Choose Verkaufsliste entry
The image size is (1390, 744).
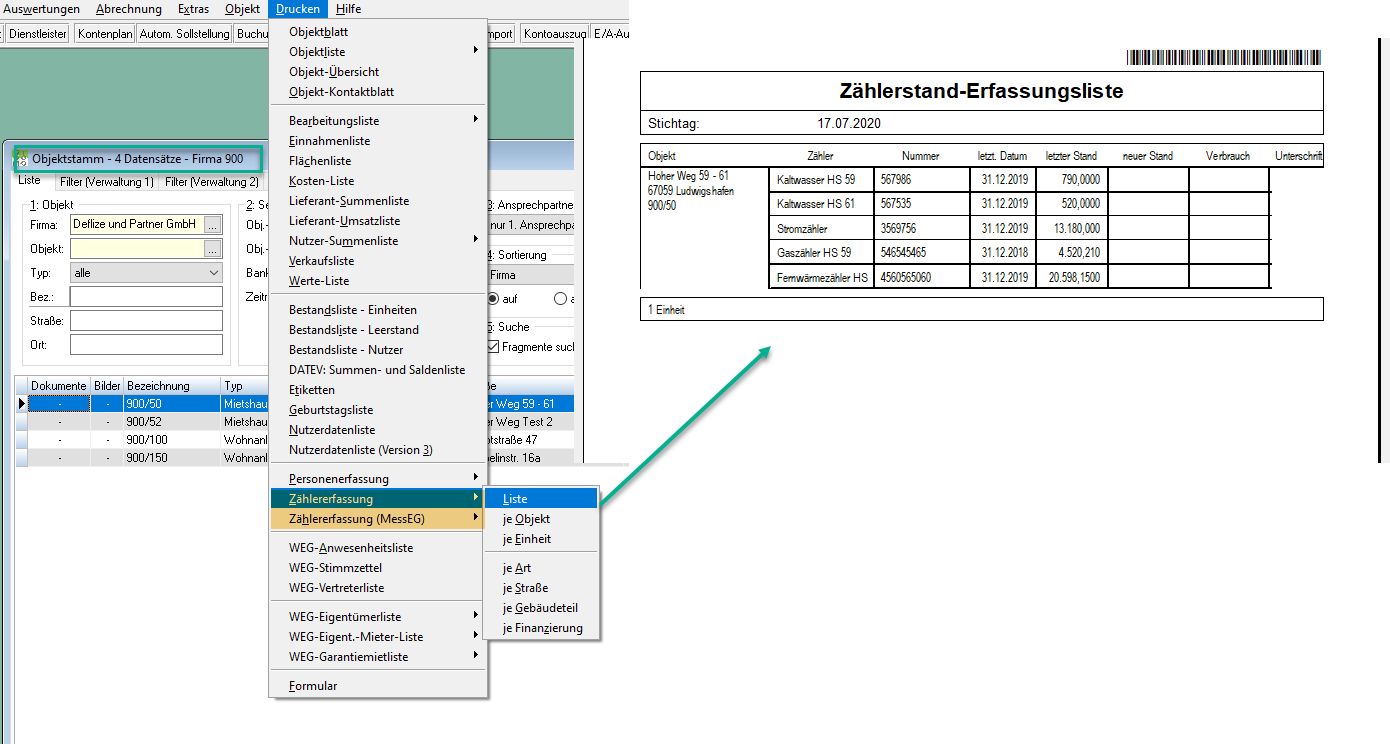coord(378,261)
